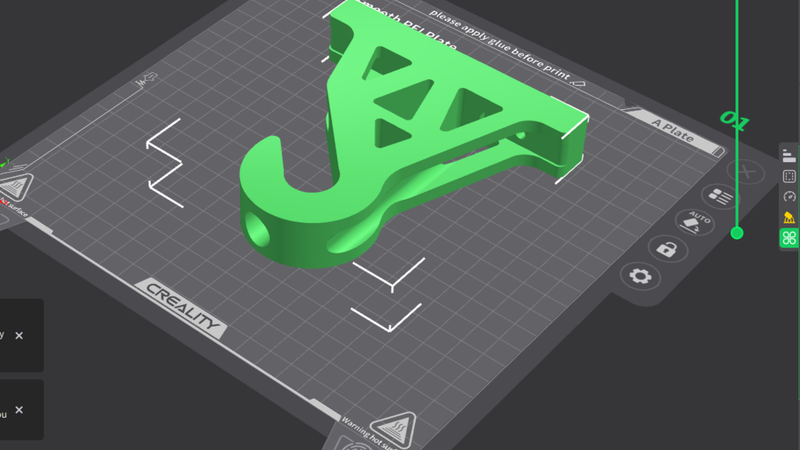Click the remove plate X circle

coord(745,171)
